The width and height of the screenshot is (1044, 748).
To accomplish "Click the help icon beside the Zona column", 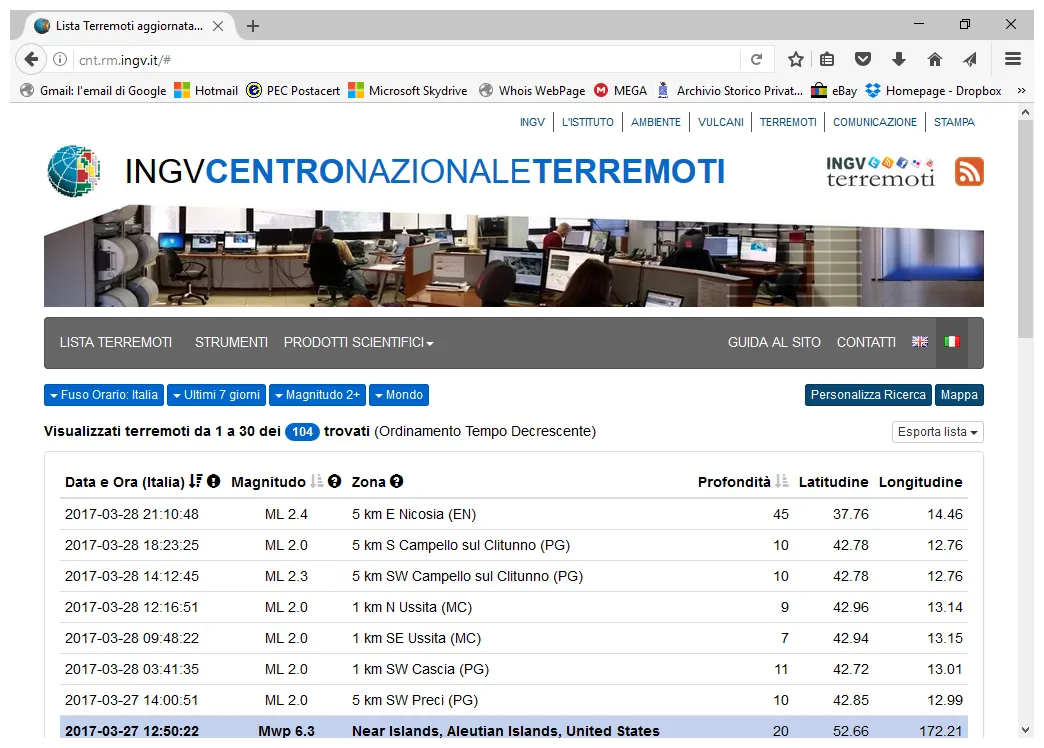I will pos(397,481).
